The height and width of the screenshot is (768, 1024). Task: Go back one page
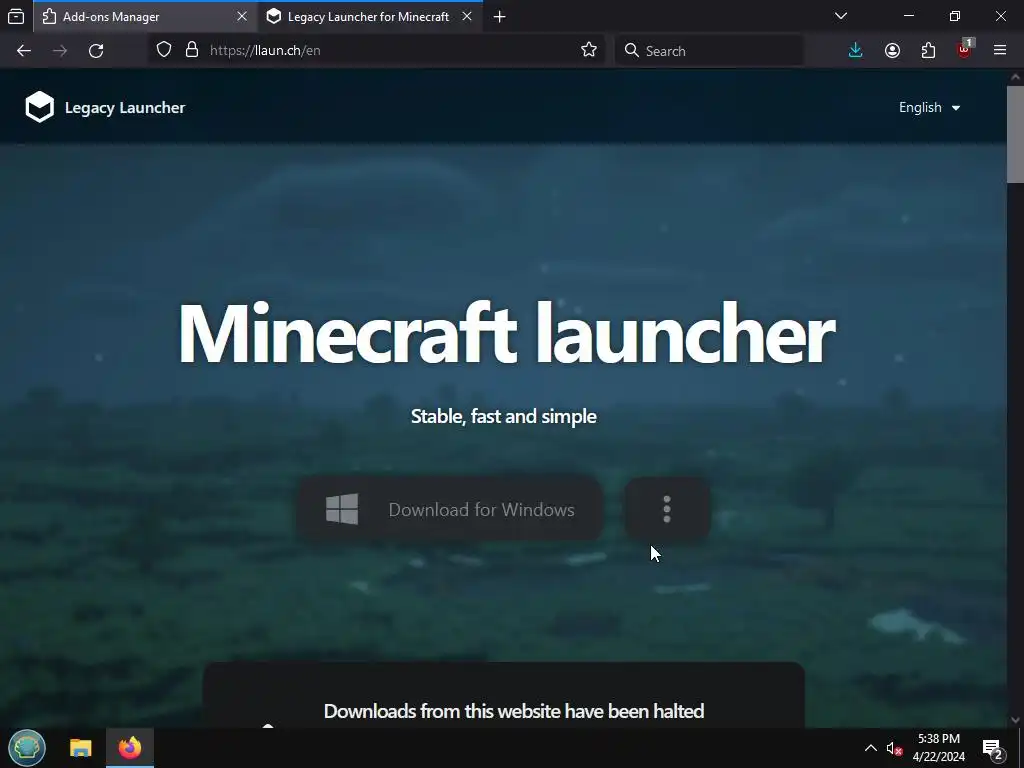tap(24, 51)
